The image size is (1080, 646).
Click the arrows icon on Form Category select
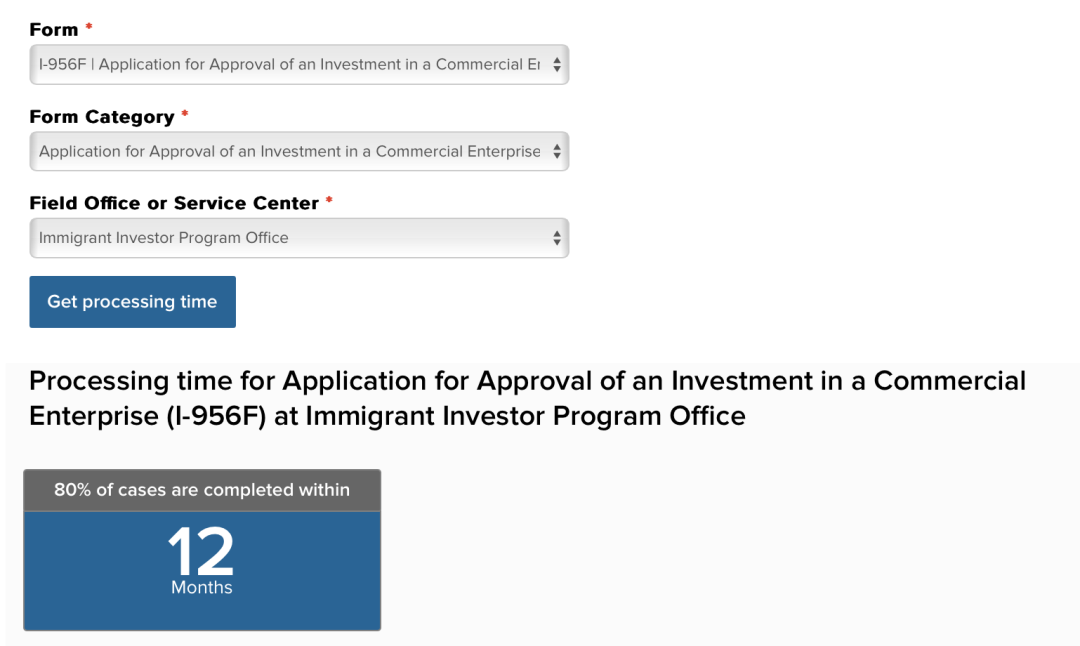point(557,152)
